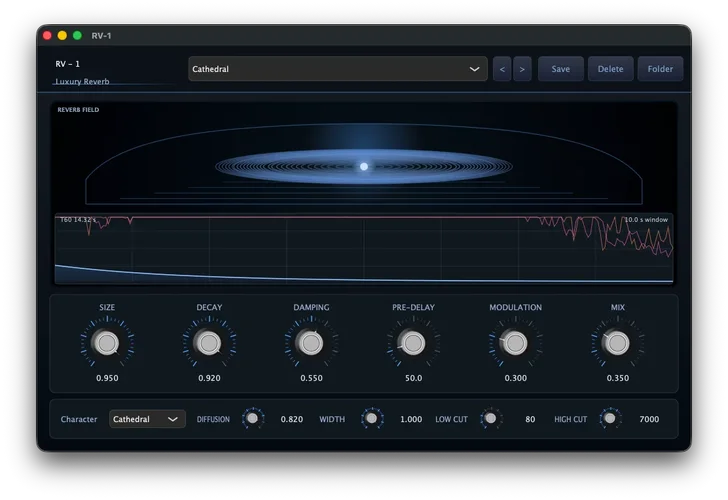Screen dimensions: 728x500
Task: Click the MODULATION value 0.300
Action: (x=515, y=378)
